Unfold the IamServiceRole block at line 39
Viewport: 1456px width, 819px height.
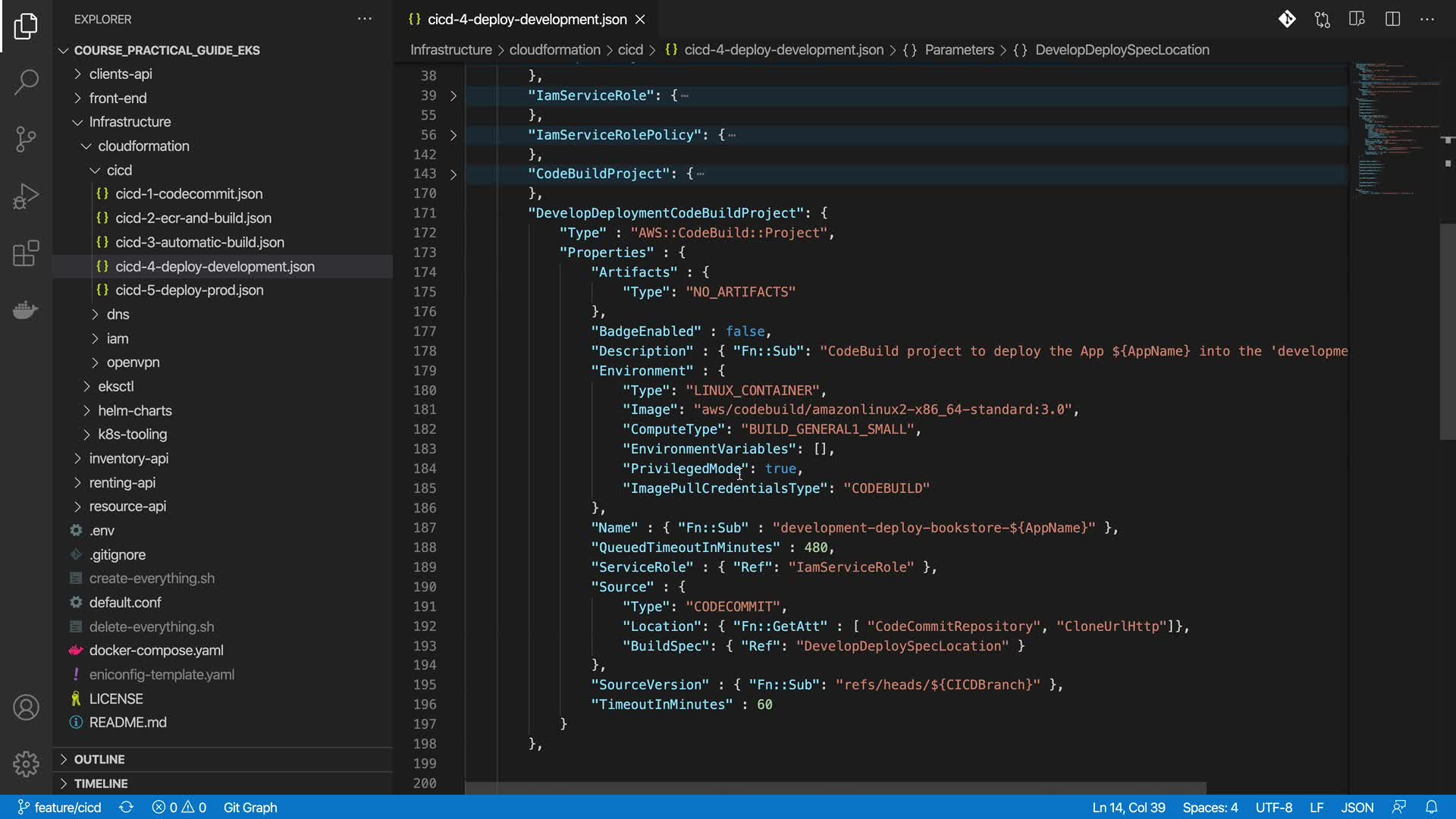click(453, 96)
